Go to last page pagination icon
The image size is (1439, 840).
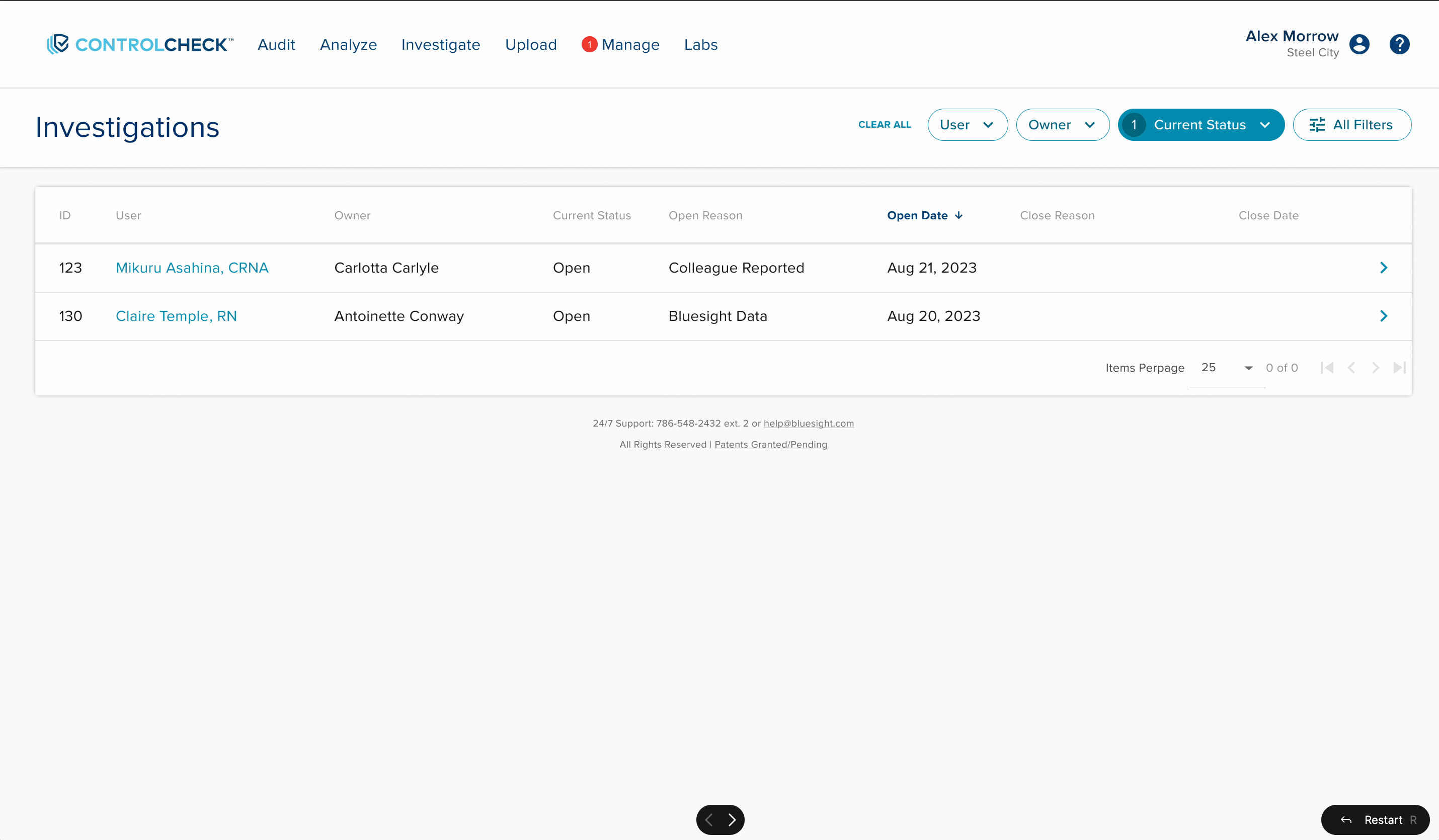(x=1399, y=368)
